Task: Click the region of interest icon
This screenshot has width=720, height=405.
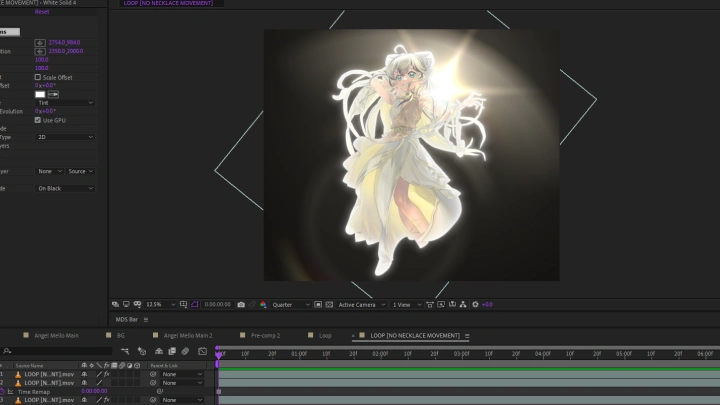Action: click(318, 304)
